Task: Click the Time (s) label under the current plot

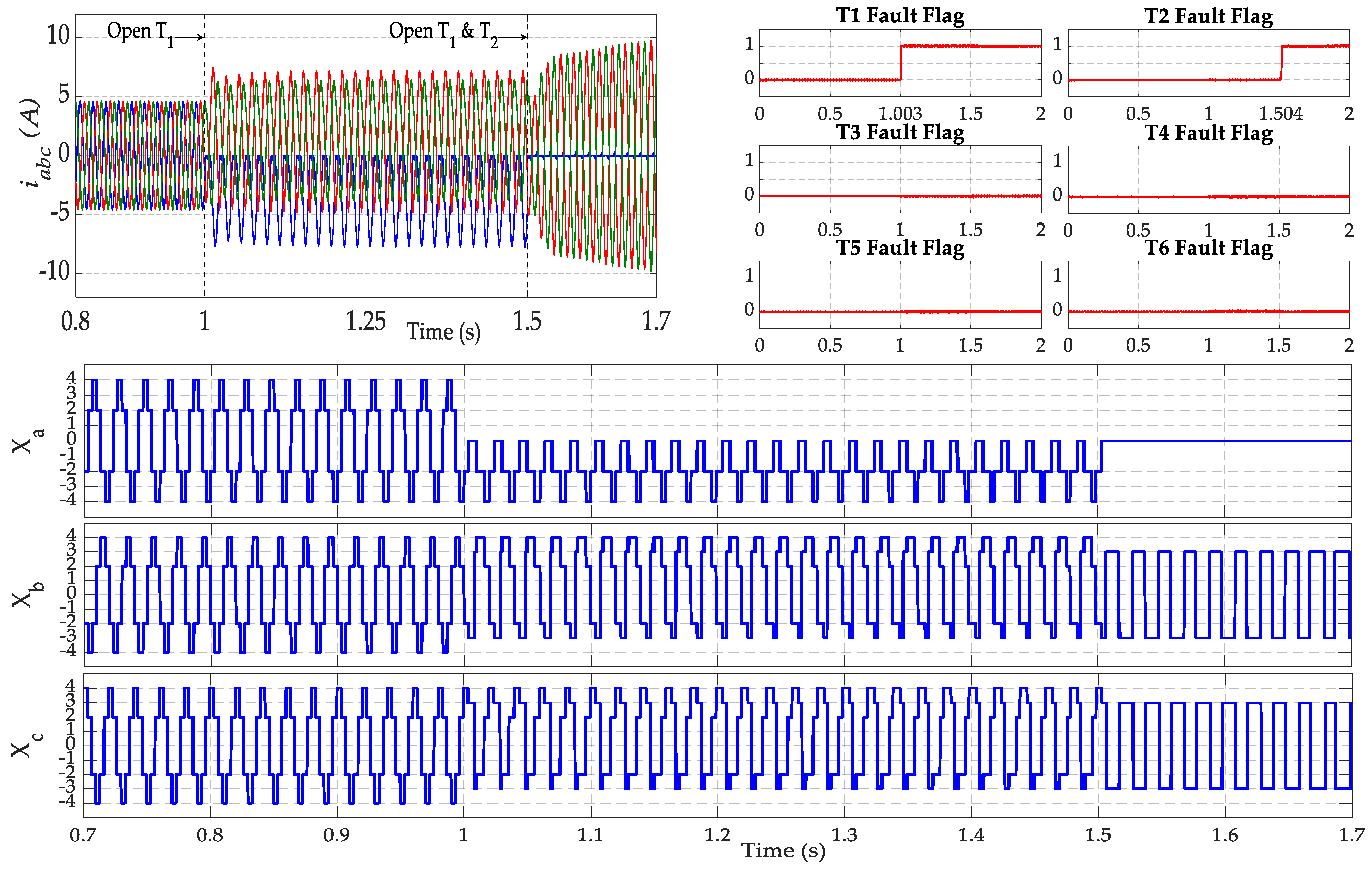Action: point(443,332)
